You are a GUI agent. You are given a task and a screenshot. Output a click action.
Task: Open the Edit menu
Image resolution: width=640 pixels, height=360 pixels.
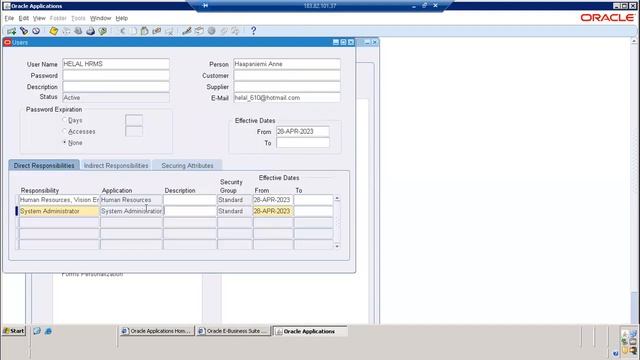tap(24, 18)
